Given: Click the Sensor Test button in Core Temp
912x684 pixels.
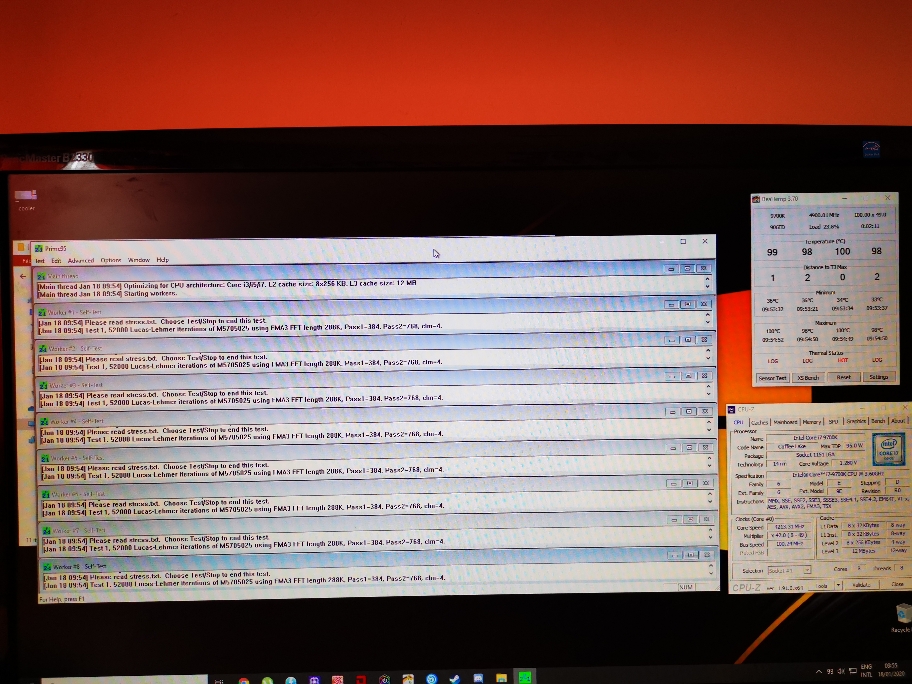Looking at the screenshot, I should 772,377.
